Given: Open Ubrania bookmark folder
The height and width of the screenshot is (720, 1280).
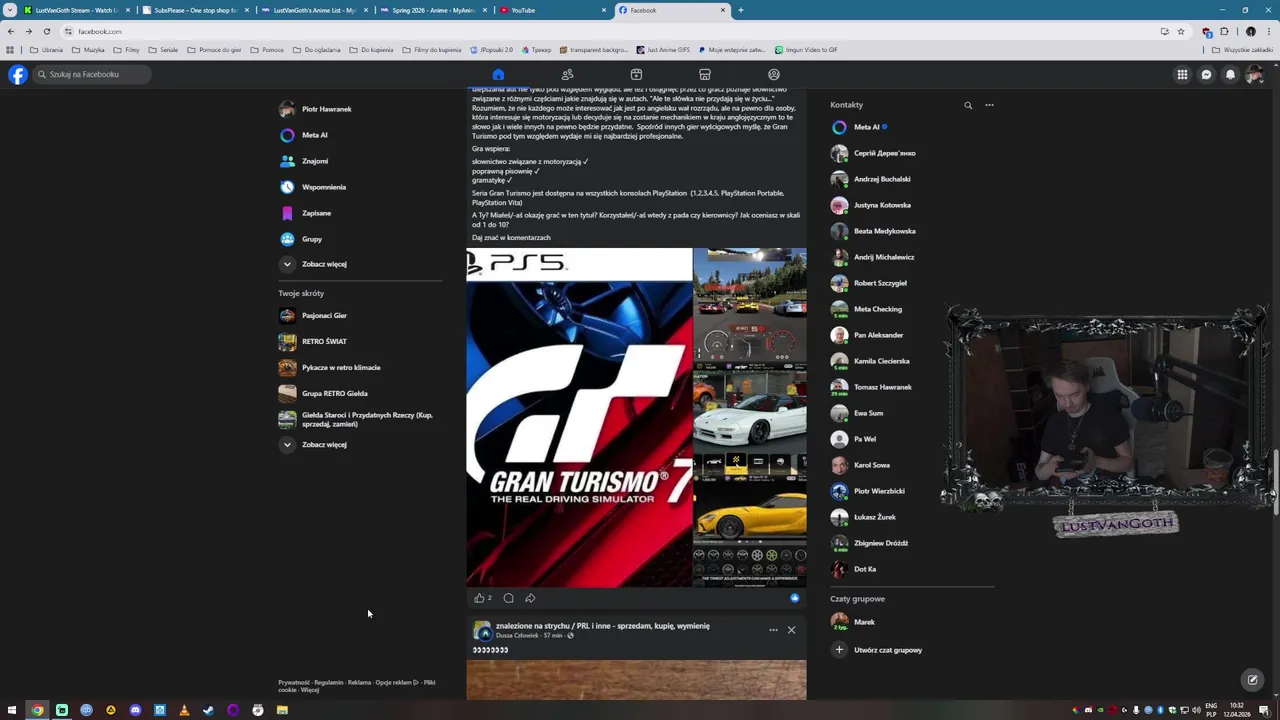Looking at the screenshot, I should click(46, 50).
